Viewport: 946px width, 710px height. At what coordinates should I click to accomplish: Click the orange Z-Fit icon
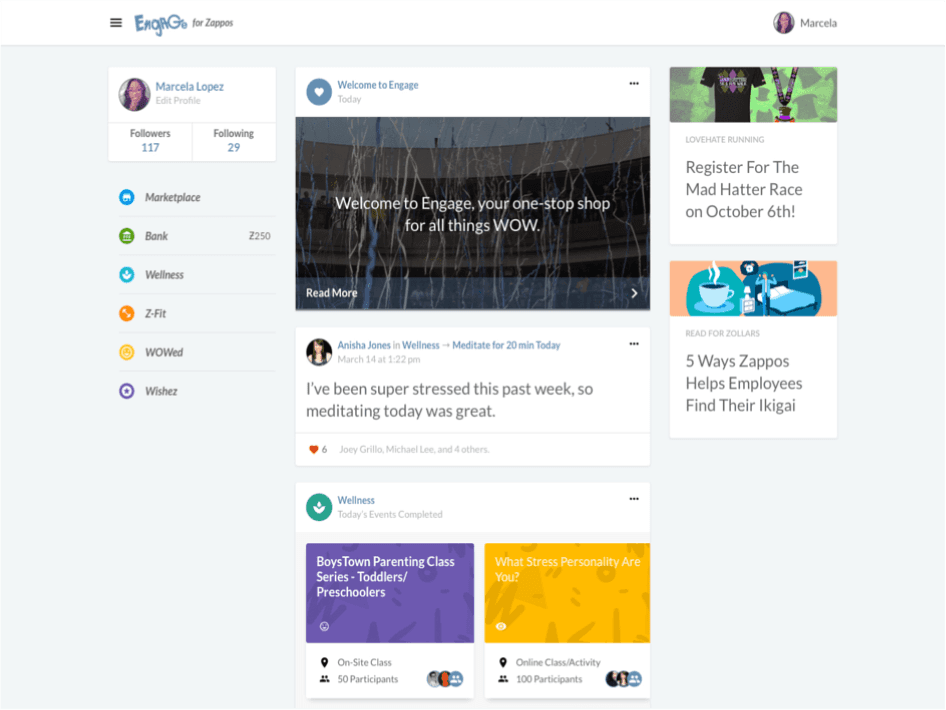127,314
